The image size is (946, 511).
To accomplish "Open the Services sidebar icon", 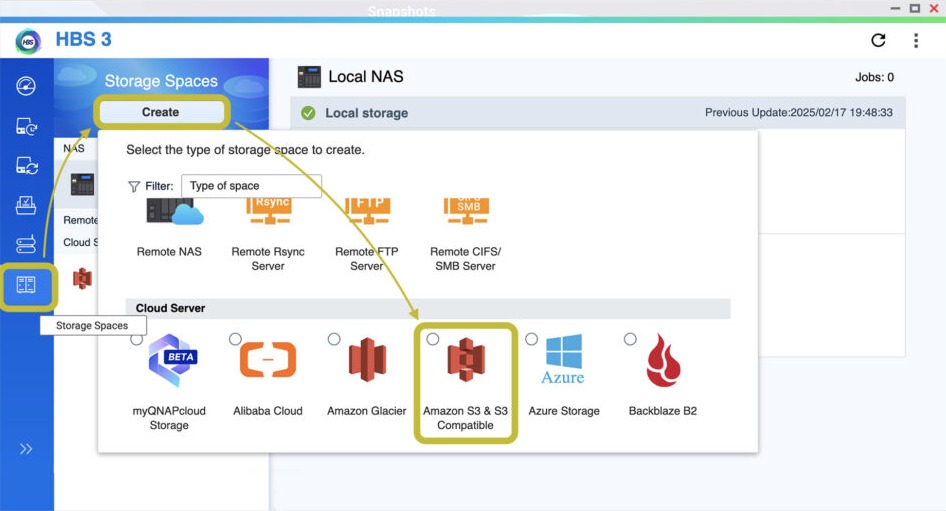I will [x=25, y=244].
